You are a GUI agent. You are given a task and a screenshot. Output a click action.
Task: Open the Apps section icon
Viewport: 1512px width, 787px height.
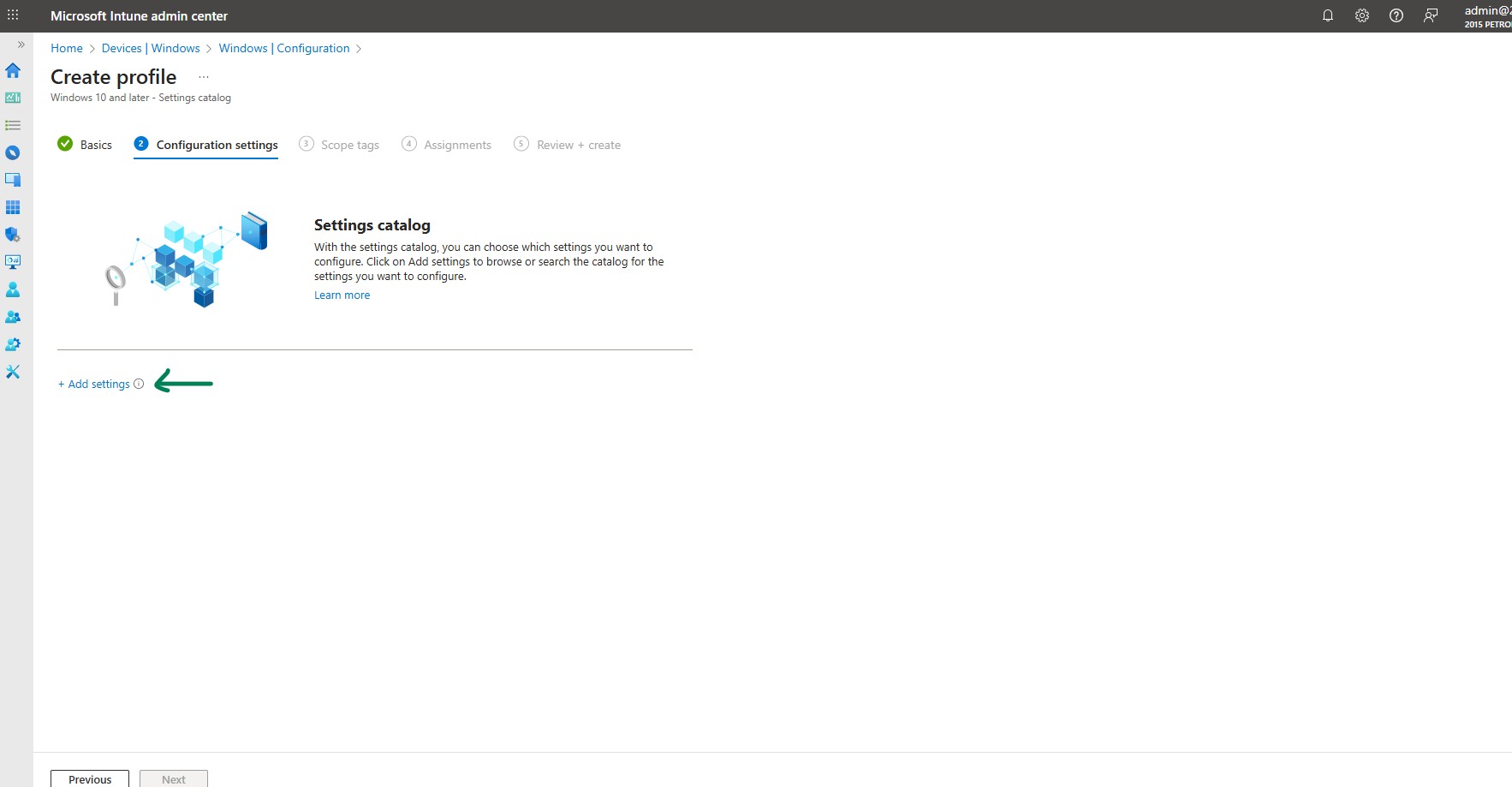(13, 206)
